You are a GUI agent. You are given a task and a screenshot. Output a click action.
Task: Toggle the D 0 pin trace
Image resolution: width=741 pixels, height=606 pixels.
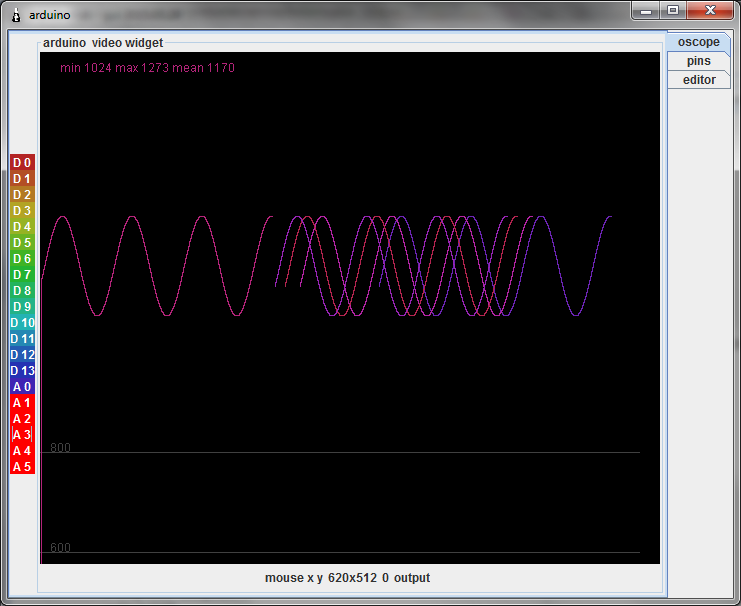pos(22,163)
